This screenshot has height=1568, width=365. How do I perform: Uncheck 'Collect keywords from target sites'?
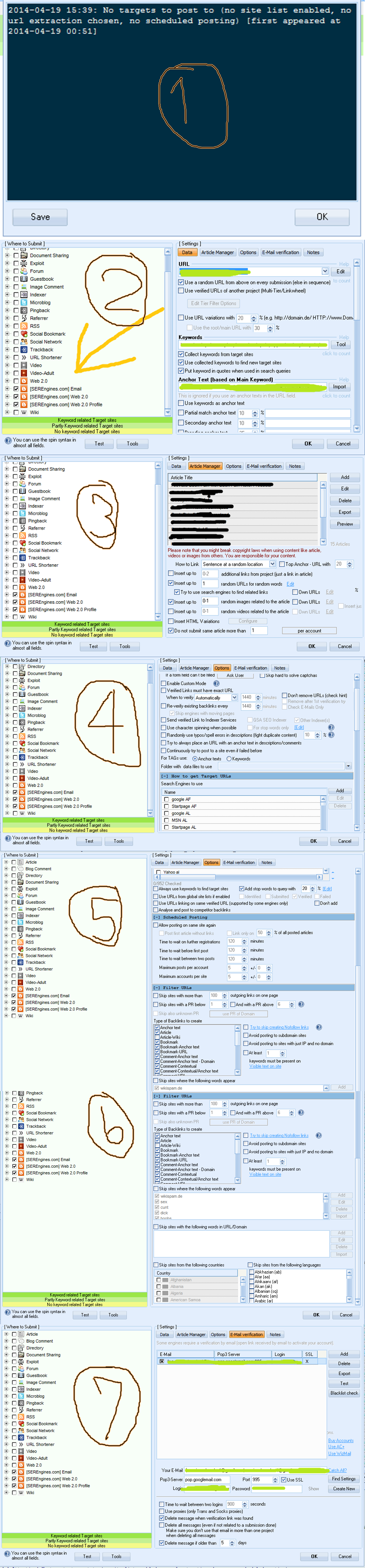(x=181, y=354)
